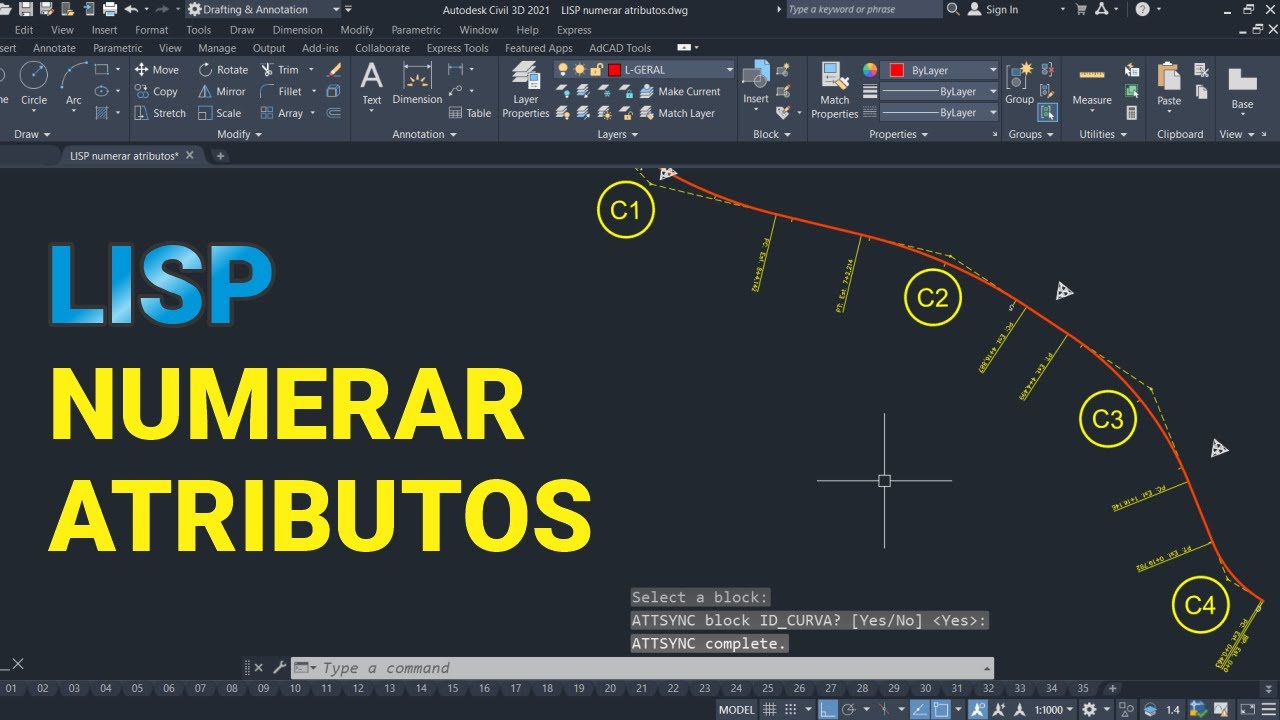The height and width of the screenshot is (720, 1280).
Task: Open the object color wheel
Action: click(870, 70)
